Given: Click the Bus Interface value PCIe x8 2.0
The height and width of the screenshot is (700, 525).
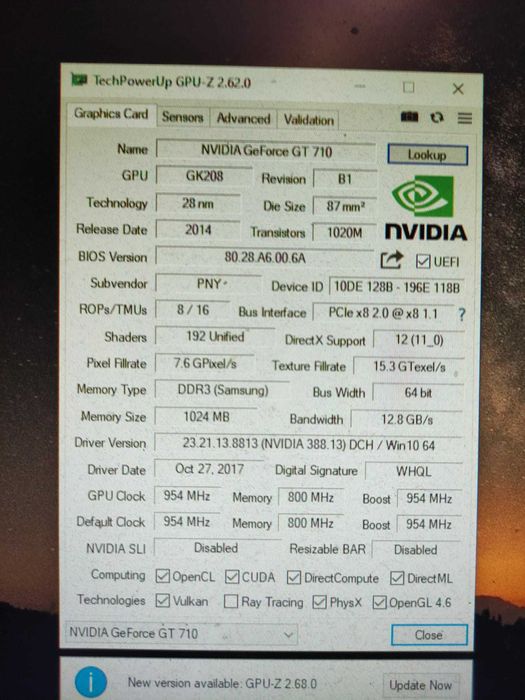Looking at the screenshot, I should [383, 313].
